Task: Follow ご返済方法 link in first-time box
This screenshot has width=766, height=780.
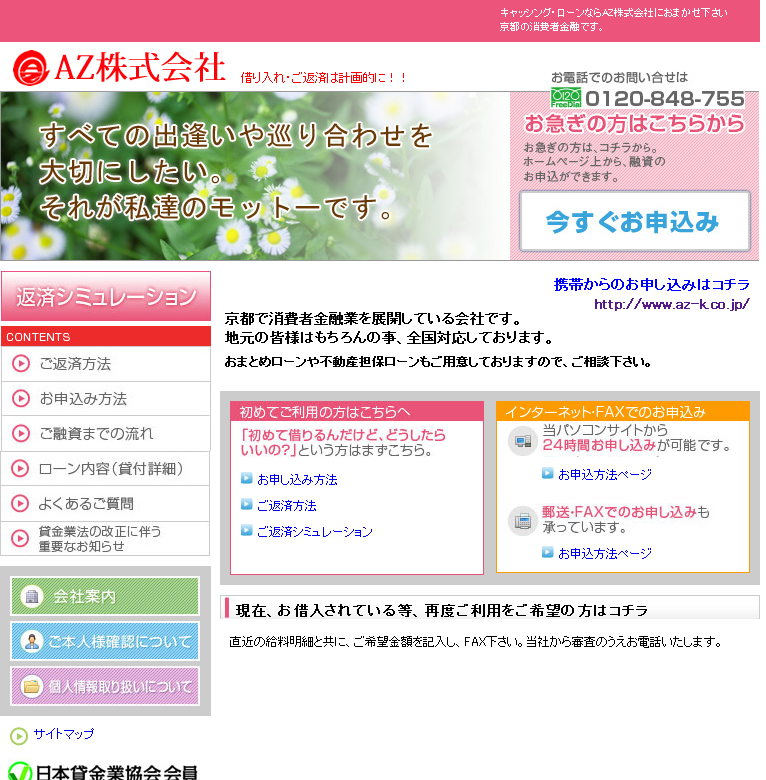Action: 287,506
